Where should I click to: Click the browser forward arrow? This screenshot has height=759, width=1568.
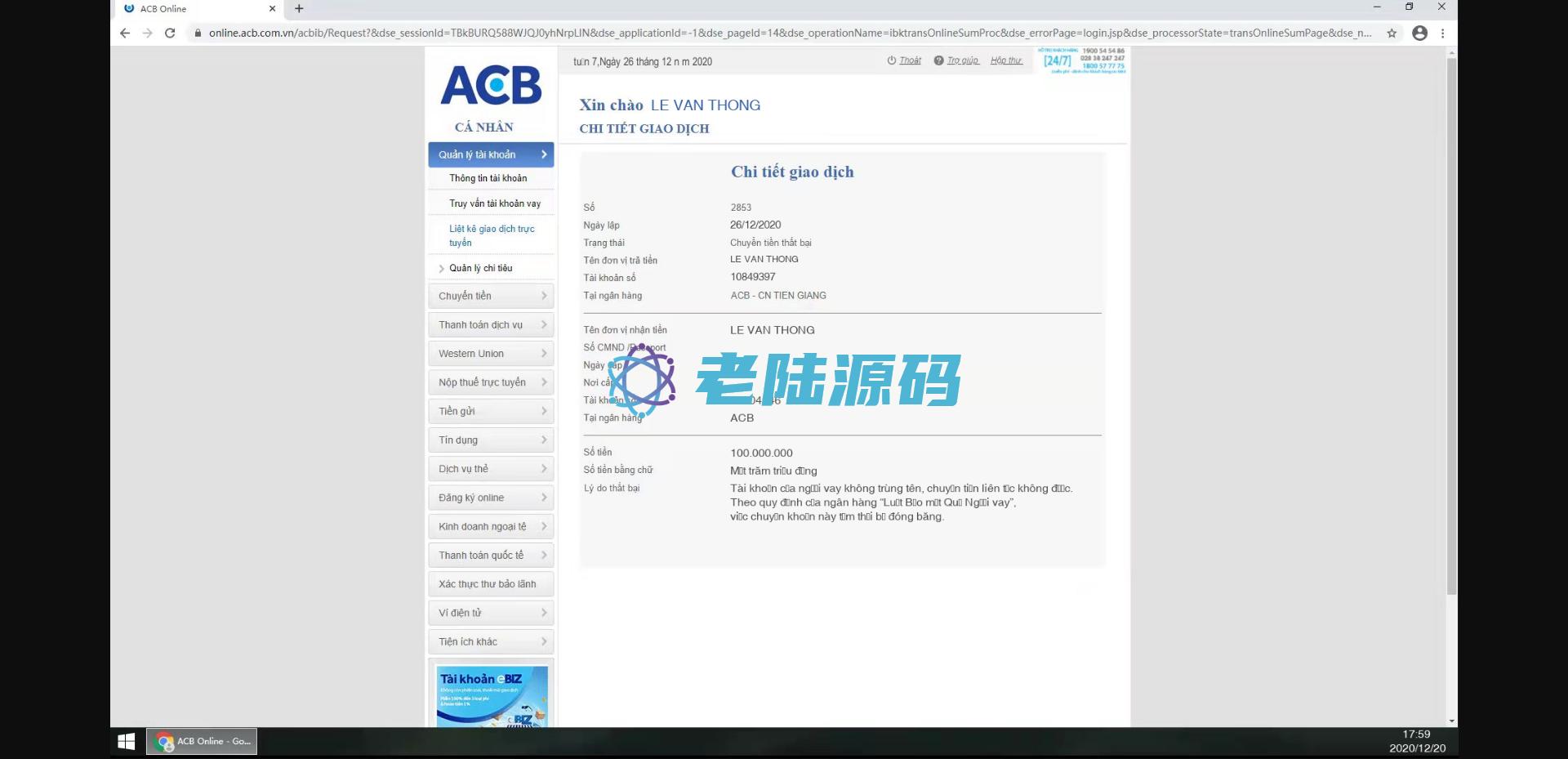pos(148,33)
